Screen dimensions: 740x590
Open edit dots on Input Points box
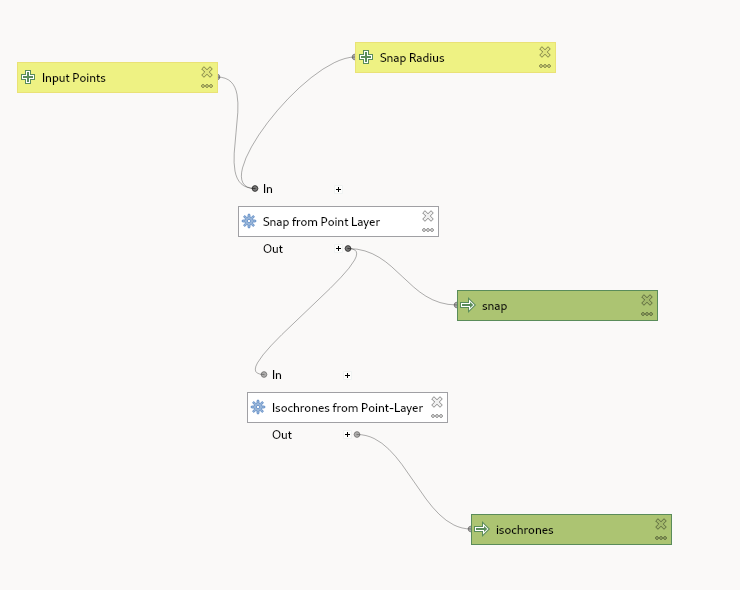coord(207,86)
